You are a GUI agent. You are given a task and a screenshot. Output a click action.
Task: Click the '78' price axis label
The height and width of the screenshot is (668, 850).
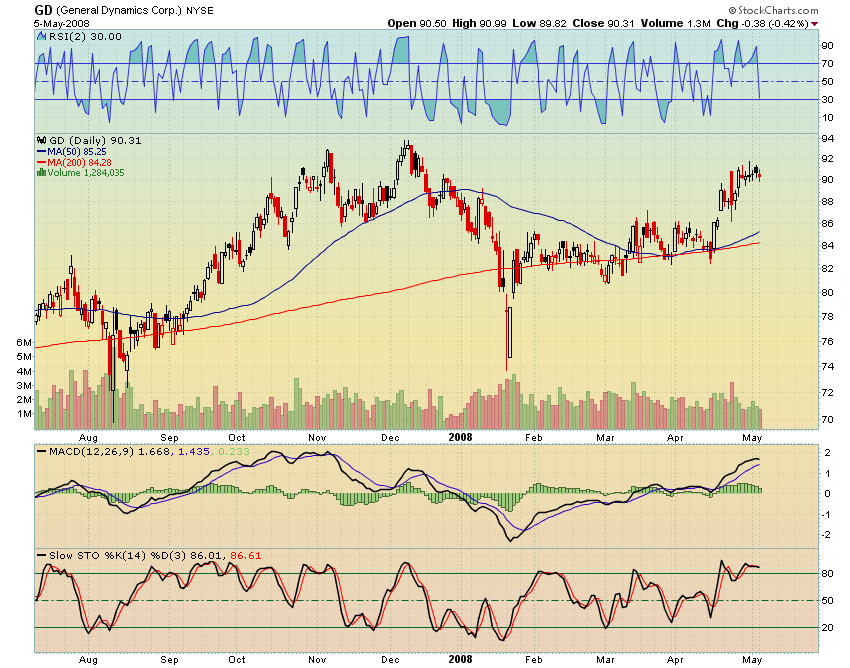(x=827, y=316)
